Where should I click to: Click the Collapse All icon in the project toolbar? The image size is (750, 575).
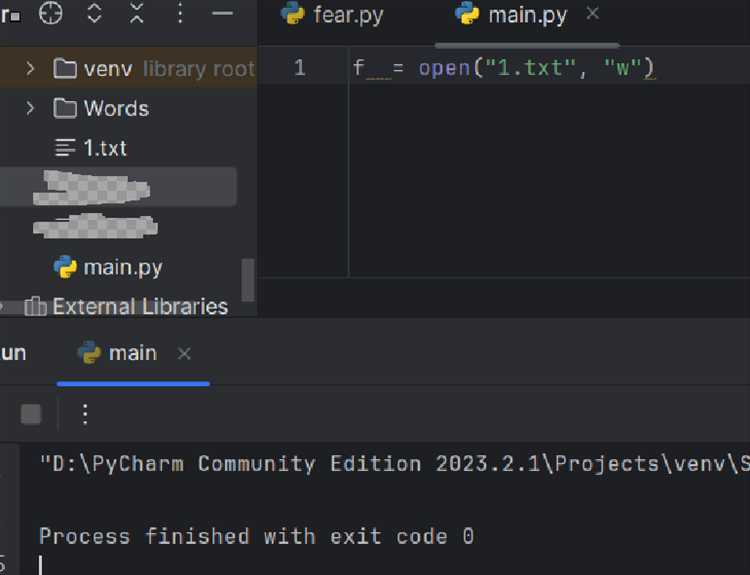137,12
